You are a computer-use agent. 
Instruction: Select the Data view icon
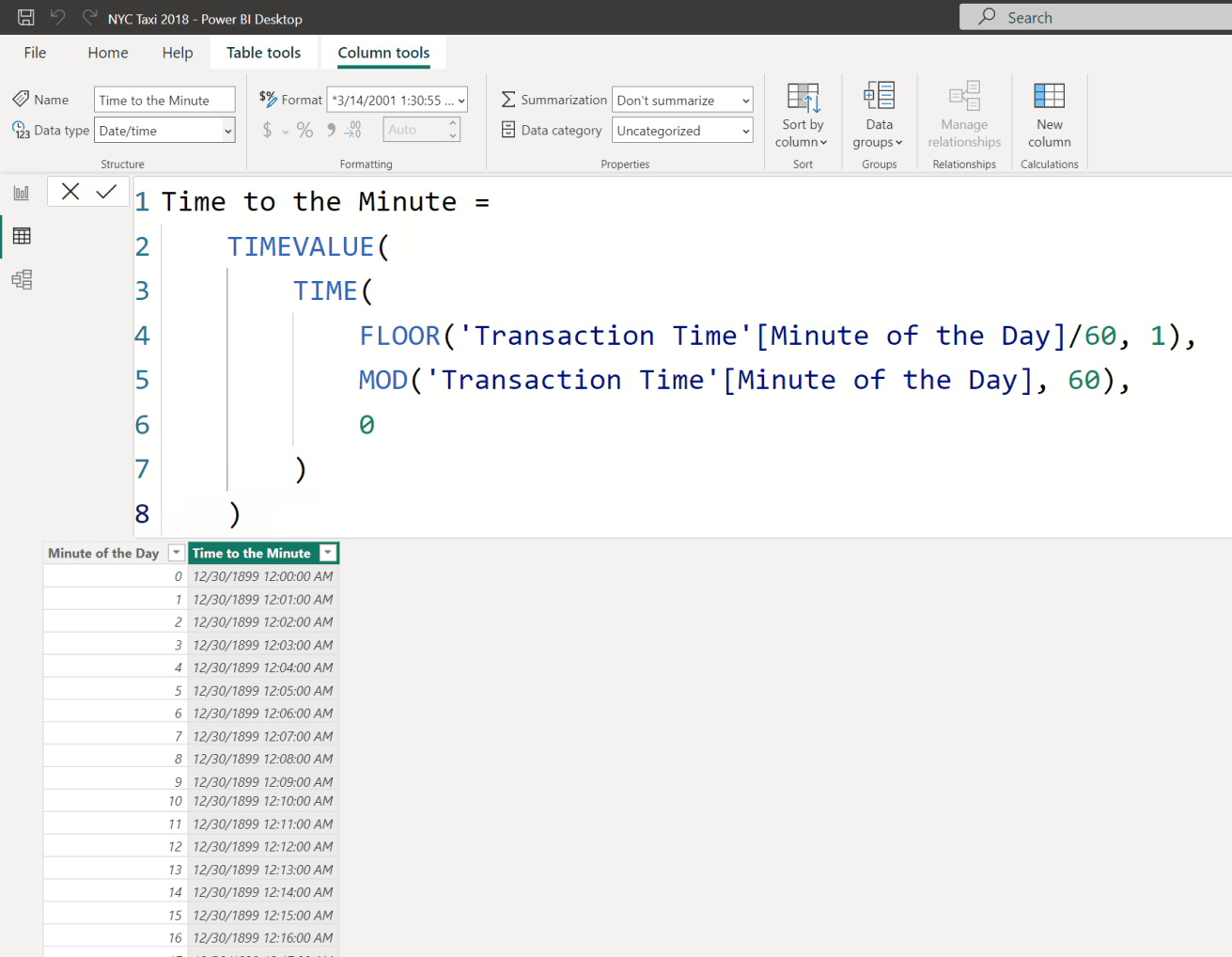point(21,236)
